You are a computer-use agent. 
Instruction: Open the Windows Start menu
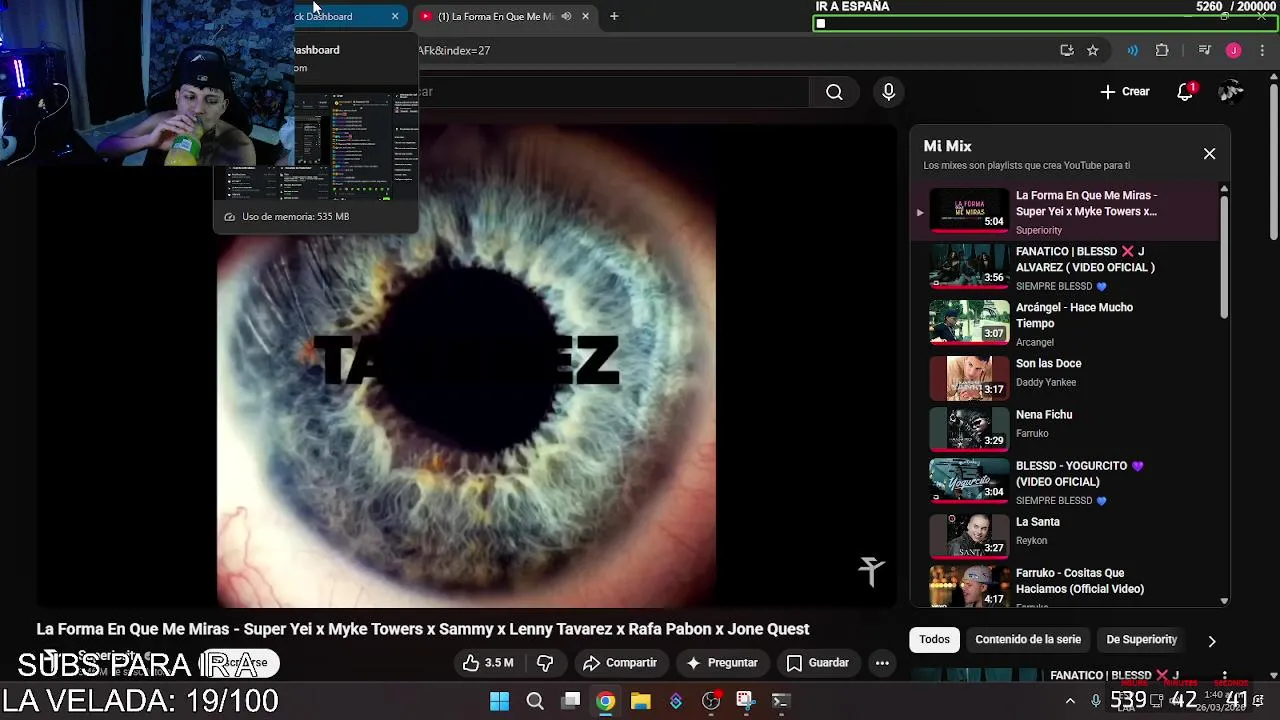[499, 701]
